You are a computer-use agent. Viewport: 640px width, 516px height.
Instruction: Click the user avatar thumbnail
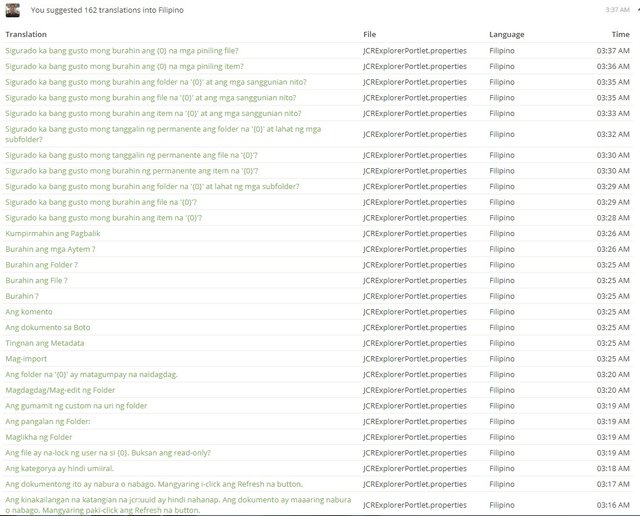click(x=12, y=10)
